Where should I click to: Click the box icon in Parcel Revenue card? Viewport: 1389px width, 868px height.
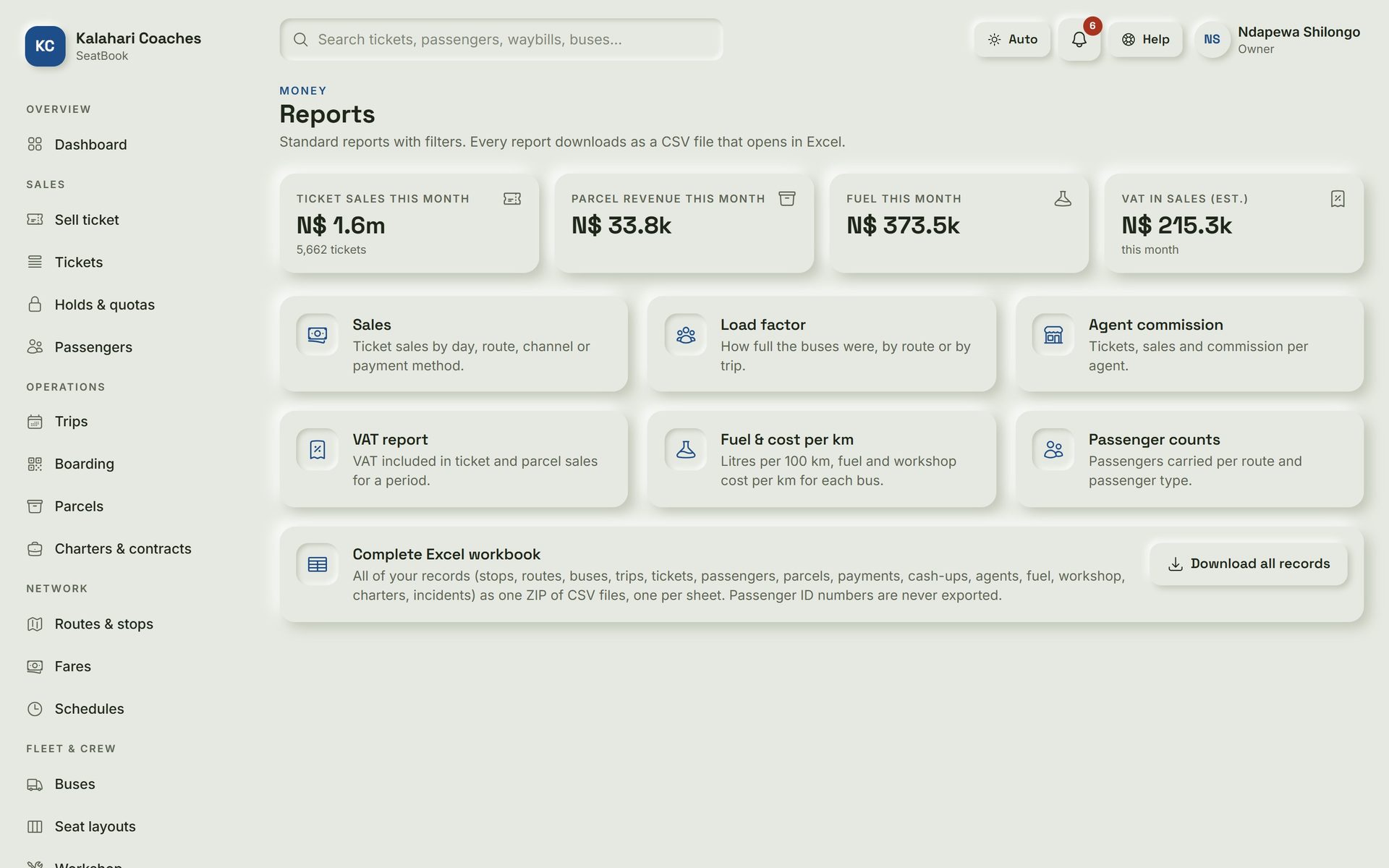tap(787, 199)
